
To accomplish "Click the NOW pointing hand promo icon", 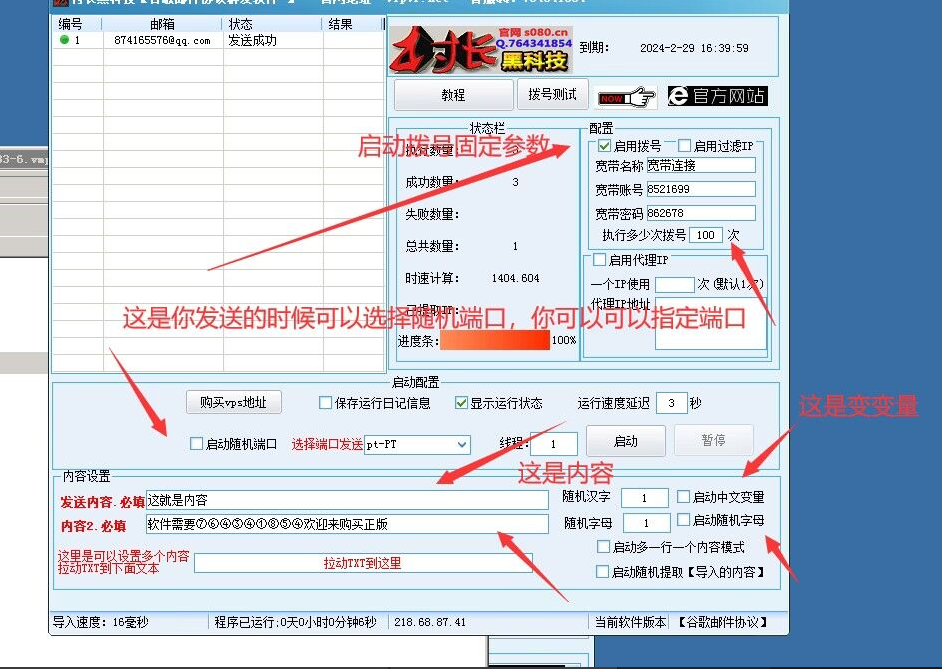I will (628, 94).
